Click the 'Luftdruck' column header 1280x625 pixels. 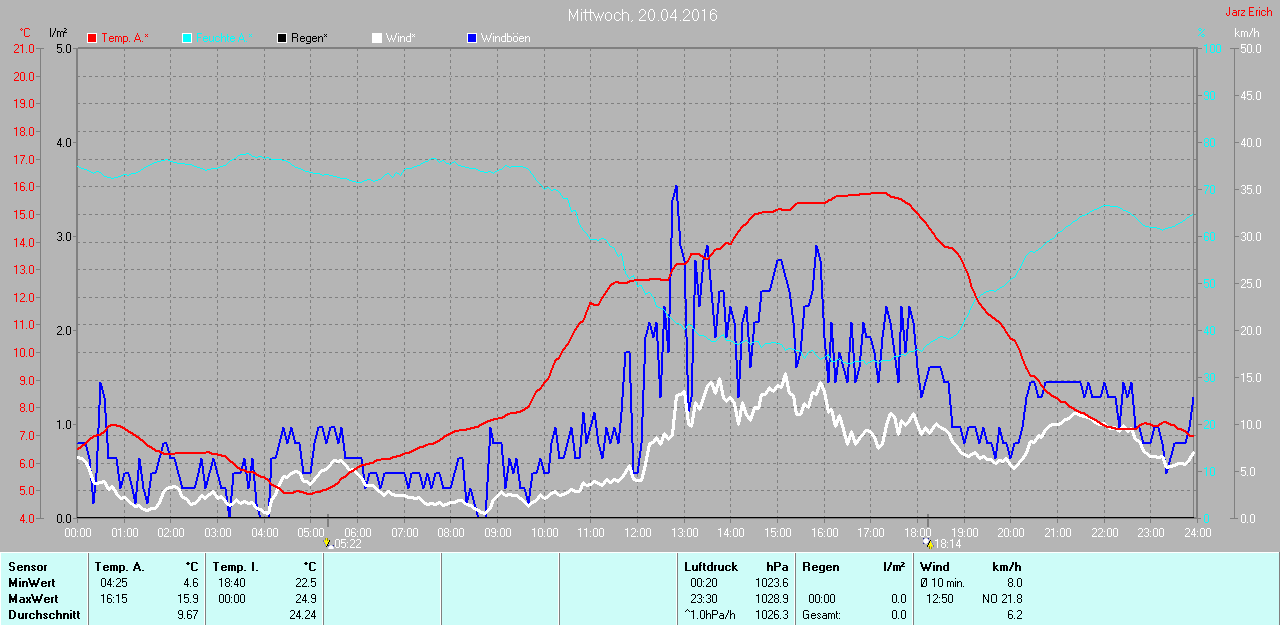[x=710, y=567]
